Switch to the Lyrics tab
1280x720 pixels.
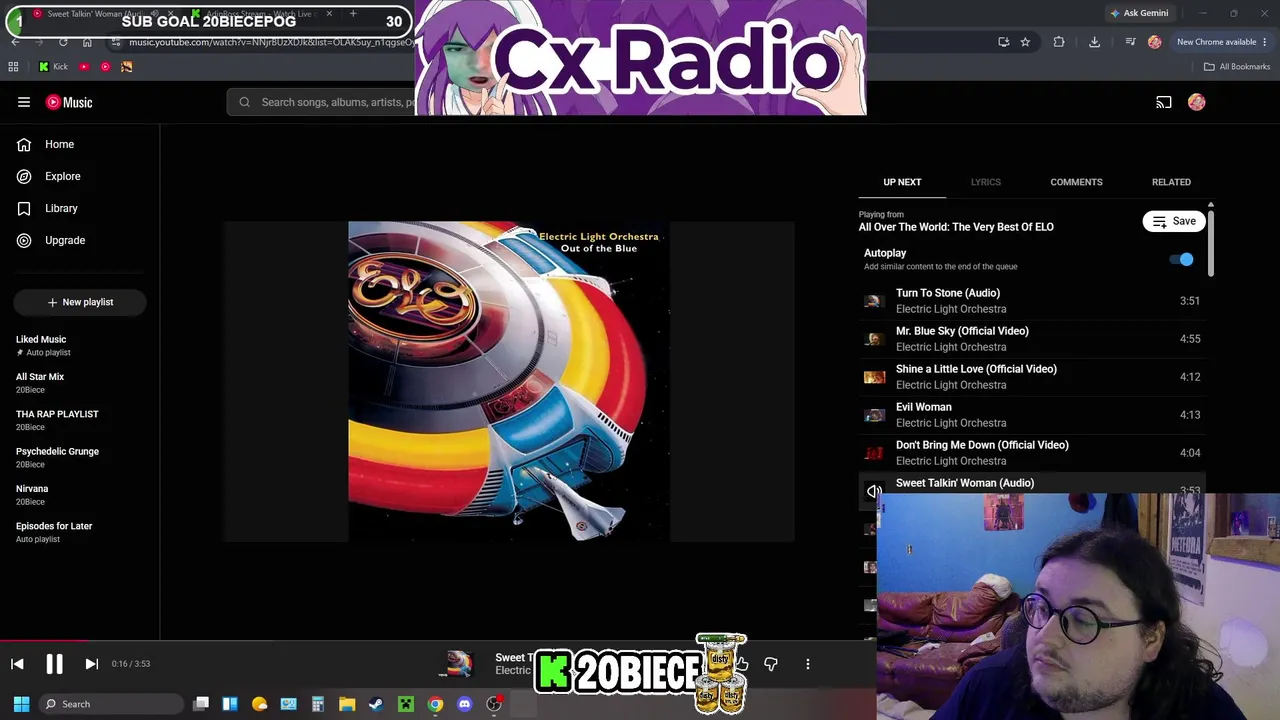tap(985, 182)
